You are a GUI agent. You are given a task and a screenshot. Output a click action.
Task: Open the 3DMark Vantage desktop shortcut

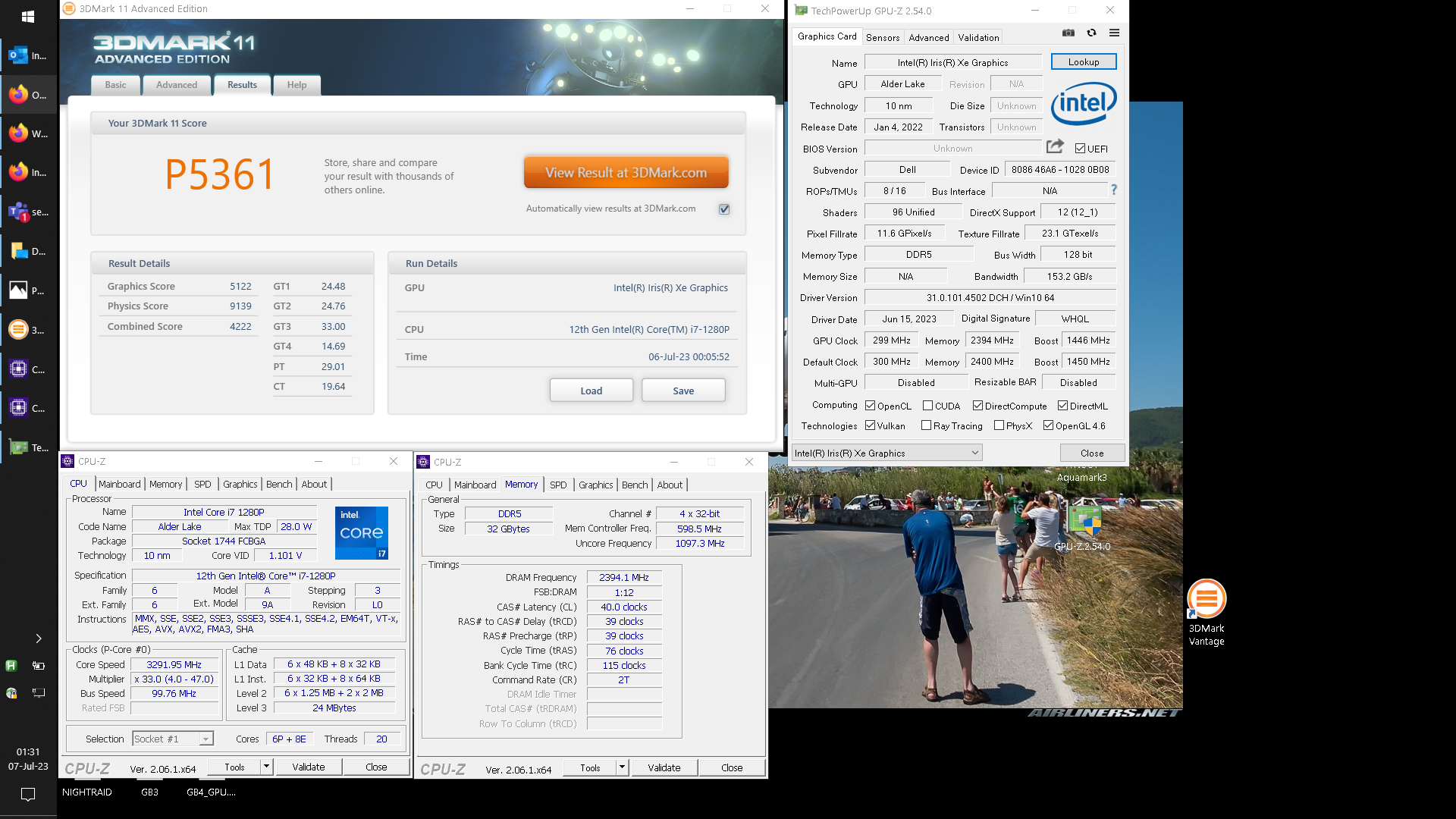tap(1207, 613)
